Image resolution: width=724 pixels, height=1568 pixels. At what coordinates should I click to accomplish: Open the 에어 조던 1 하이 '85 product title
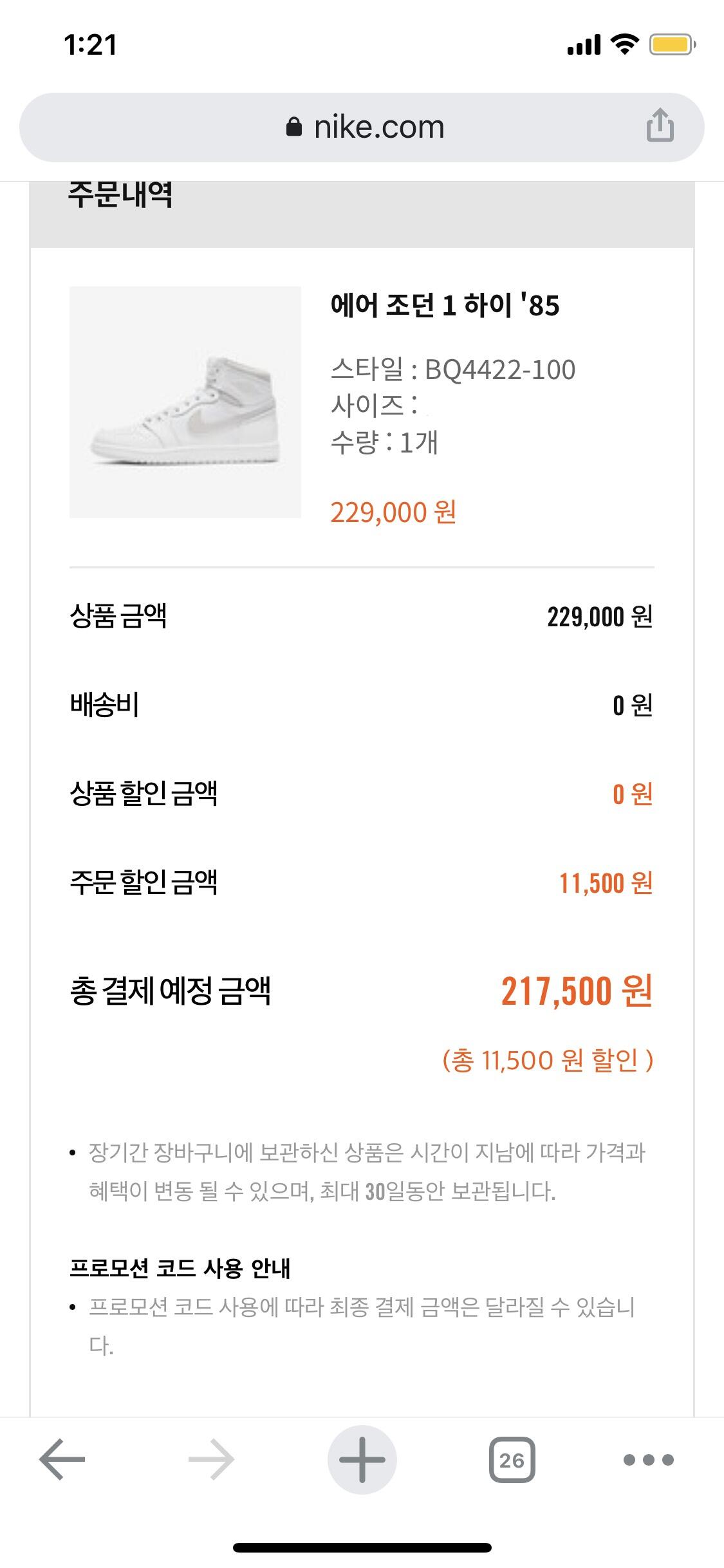point(445,305)
